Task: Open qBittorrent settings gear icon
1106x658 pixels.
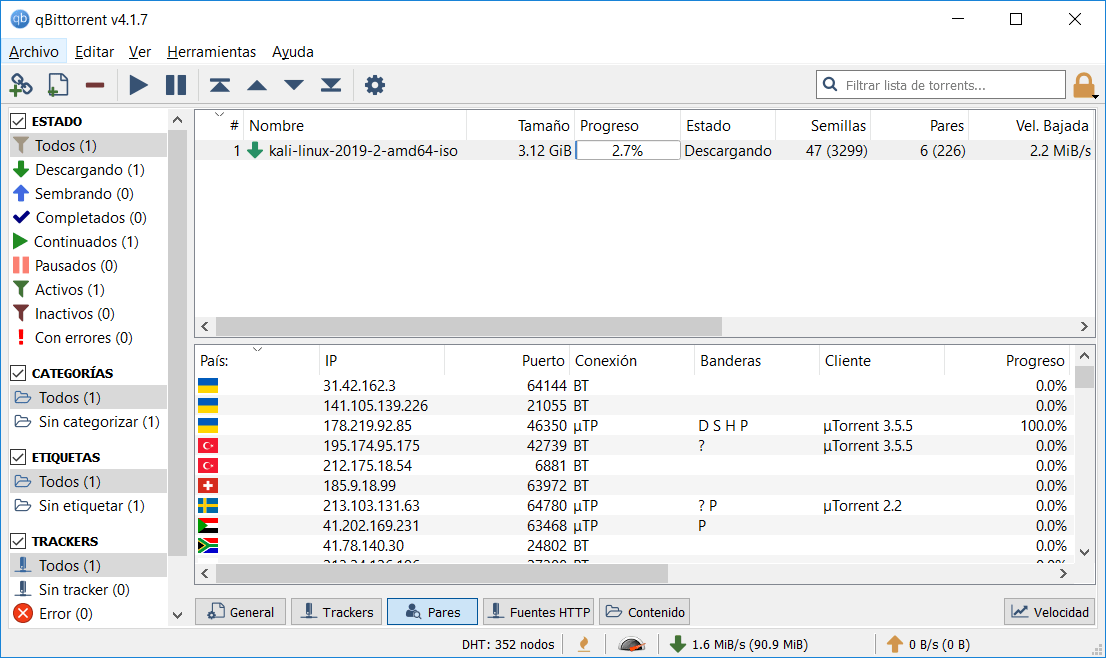Action: coord(374,85)
